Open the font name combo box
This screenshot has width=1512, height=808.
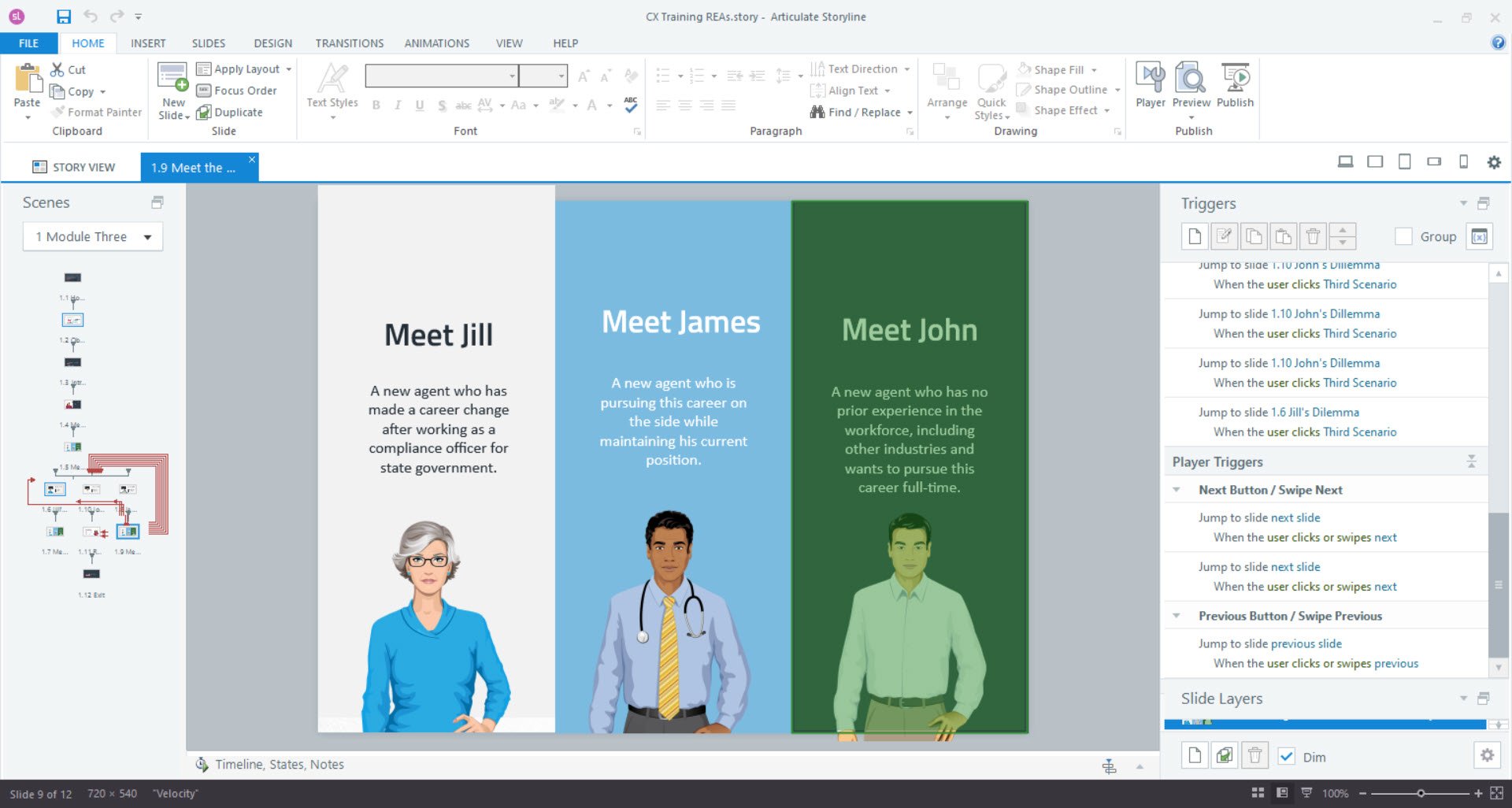(x=442, y=76)
